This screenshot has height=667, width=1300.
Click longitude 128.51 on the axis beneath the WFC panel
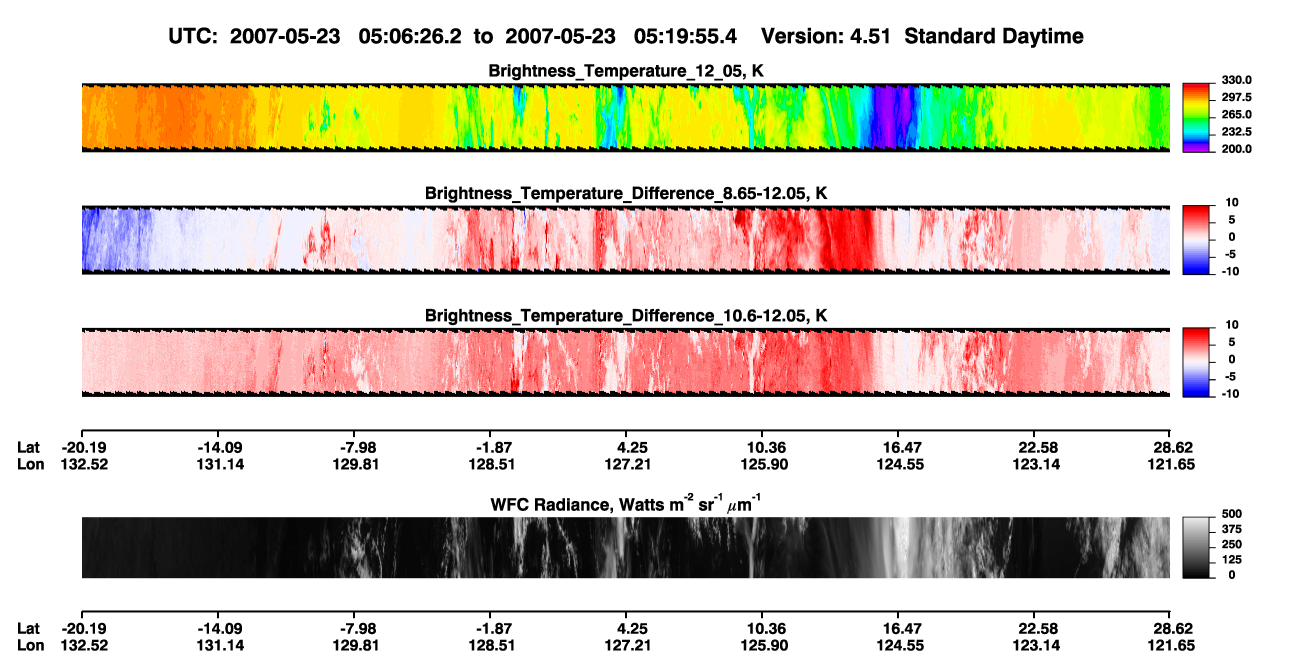click(490, 645)
